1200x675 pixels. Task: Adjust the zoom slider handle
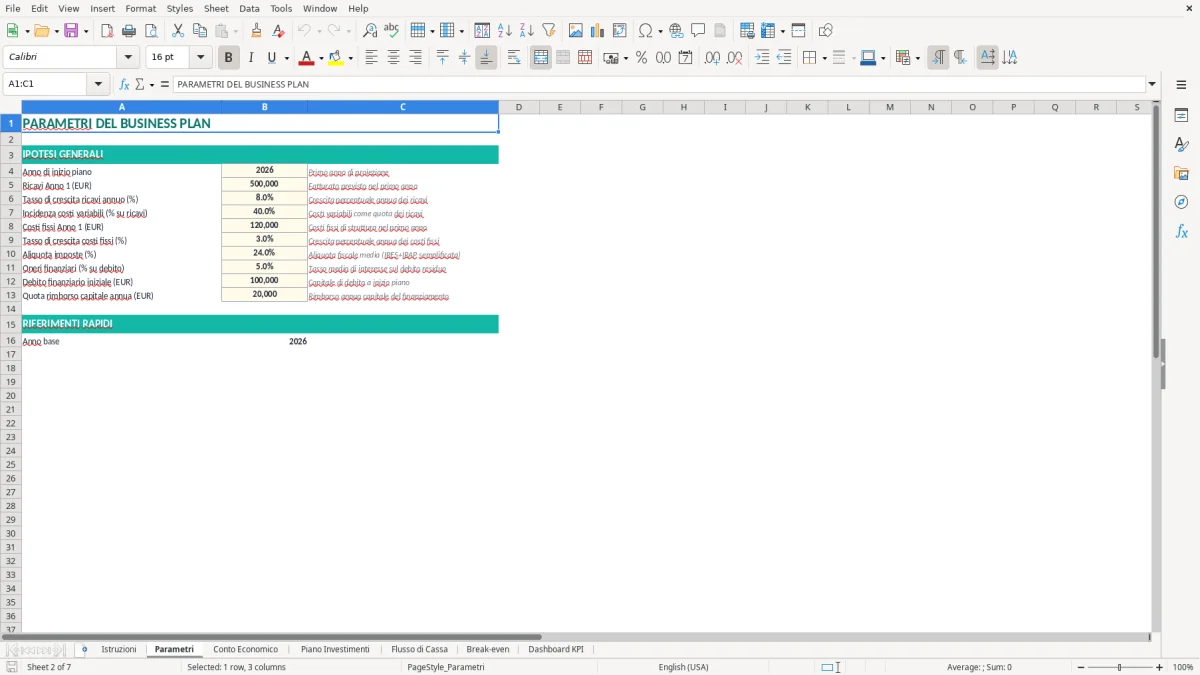click(x=1120, y=667)
